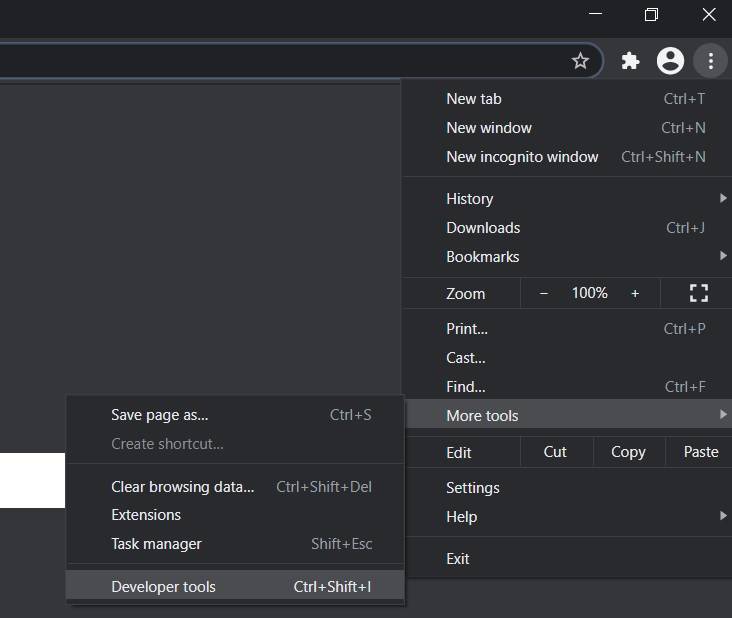Screen dimensions: 732x618
Task: Click the profile avatar icon
Action: [x=670, y=61]
